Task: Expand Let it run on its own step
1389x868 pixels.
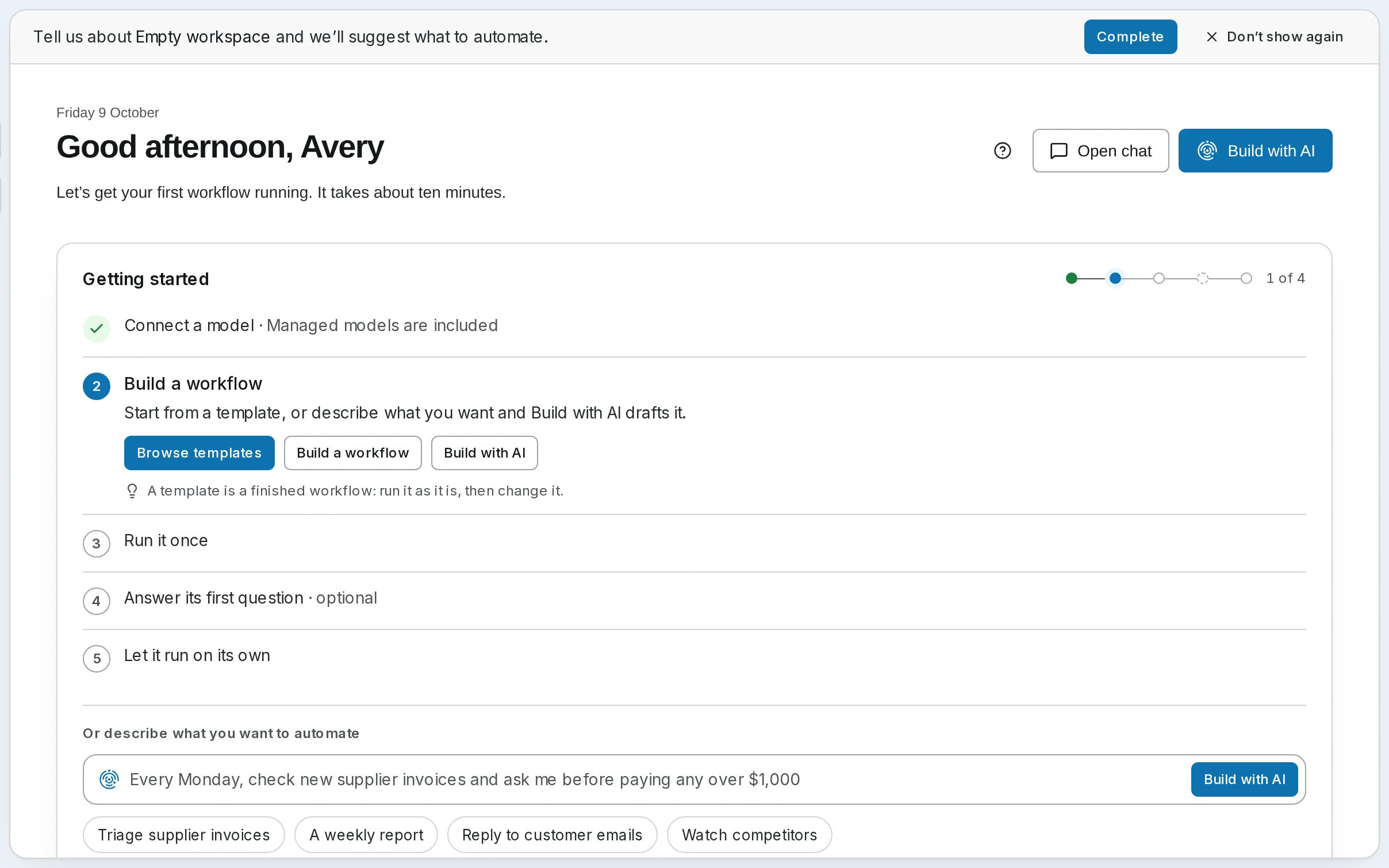Action: point(694,658)
